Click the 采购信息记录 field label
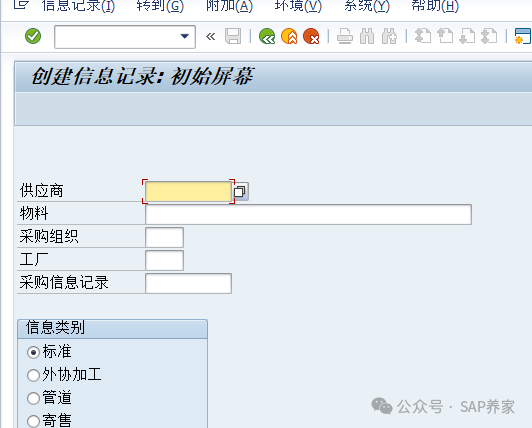 (x=64, y=283)
